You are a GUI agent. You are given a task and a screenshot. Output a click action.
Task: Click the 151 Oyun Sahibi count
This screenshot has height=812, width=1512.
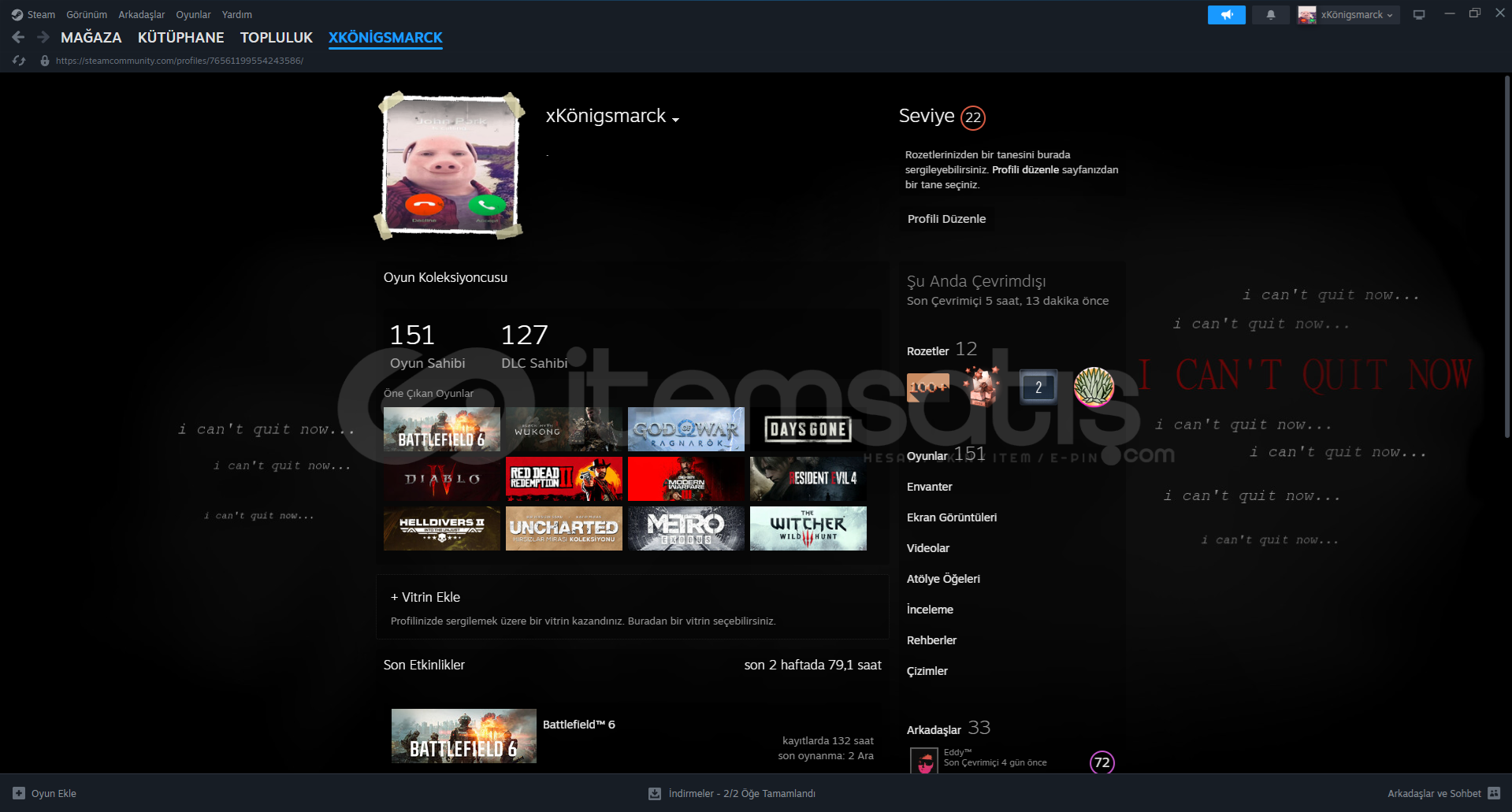pyautogui.click(x=428, y=346)
